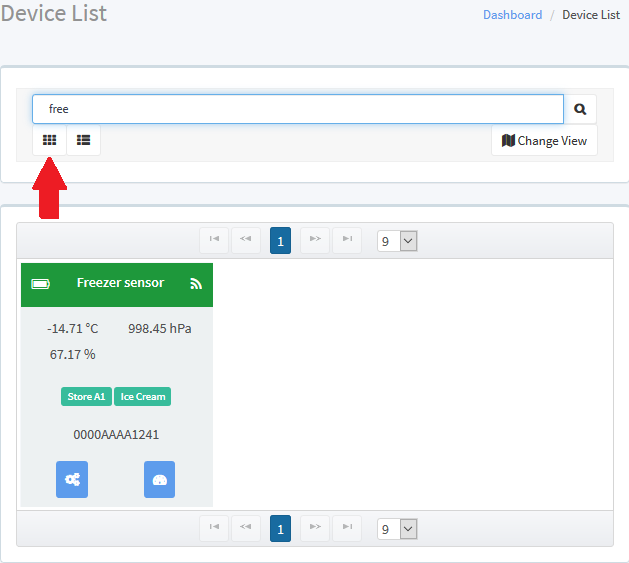
Task: Go to last page in bottom paginator
Action: (347, 528)
